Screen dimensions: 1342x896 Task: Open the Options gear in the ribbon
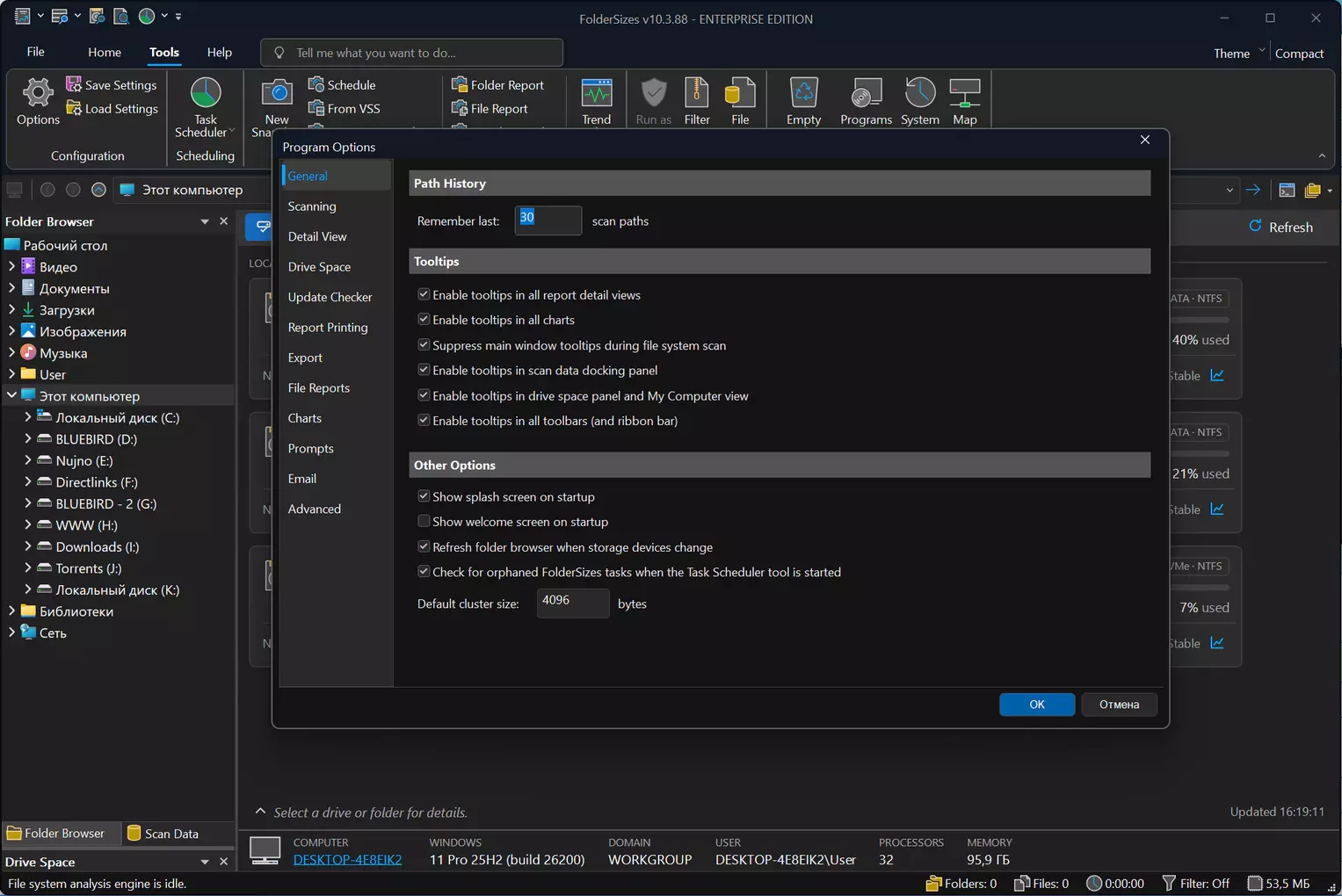(x=38, y=102)
